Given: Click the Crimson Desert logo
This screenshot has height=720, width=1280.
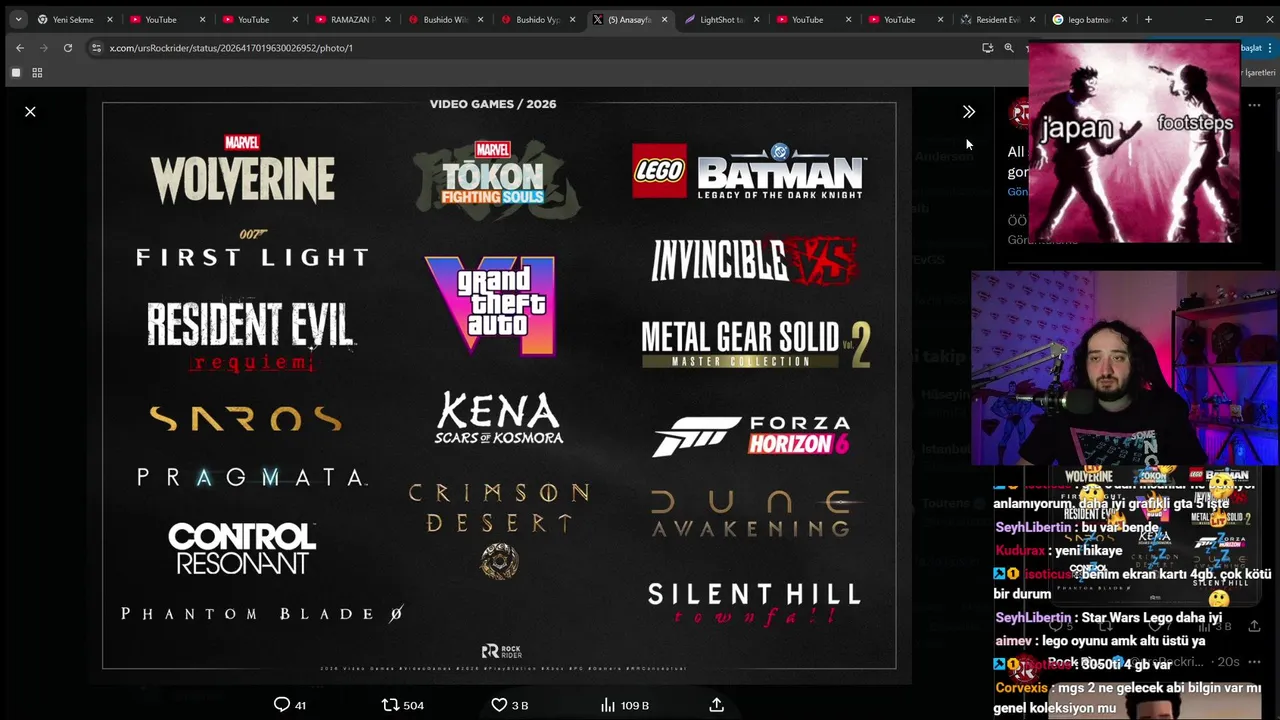Looking at the screenshot, I should (498, 530).
